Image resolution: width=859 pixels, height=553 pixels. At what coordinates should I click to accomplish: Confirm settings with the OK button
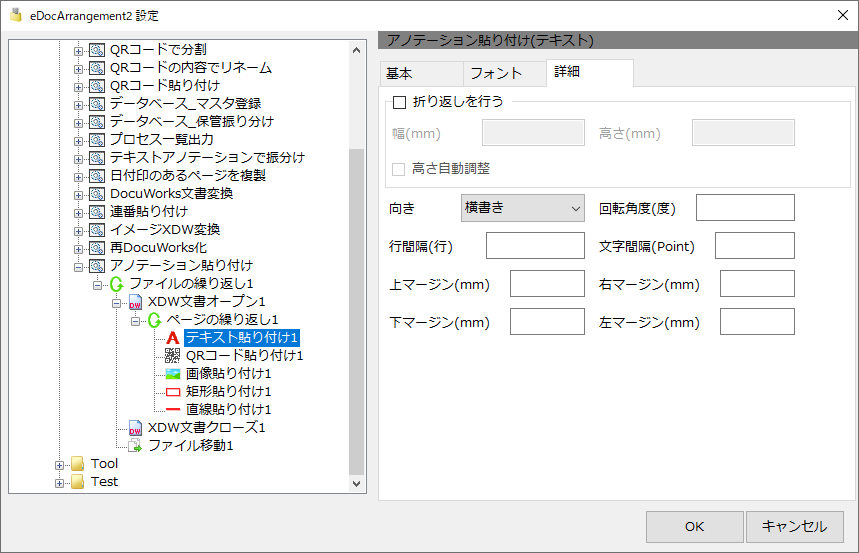(x=695, y=527)
